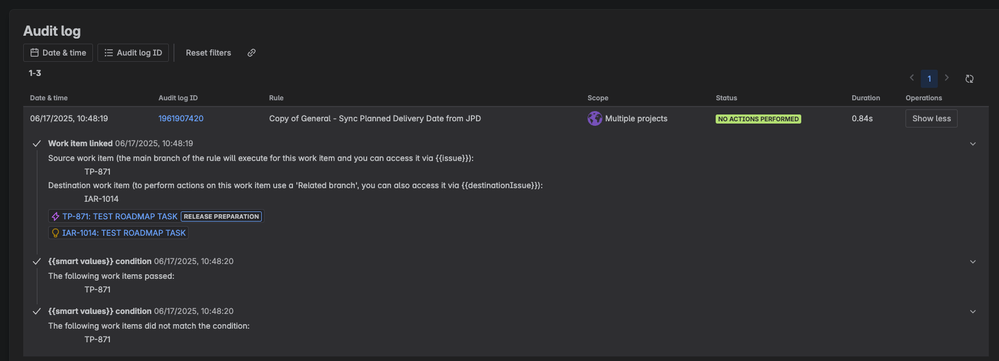The image size is (999, 361).
Task: Open the Date & time filter
Action: (58, 53)
